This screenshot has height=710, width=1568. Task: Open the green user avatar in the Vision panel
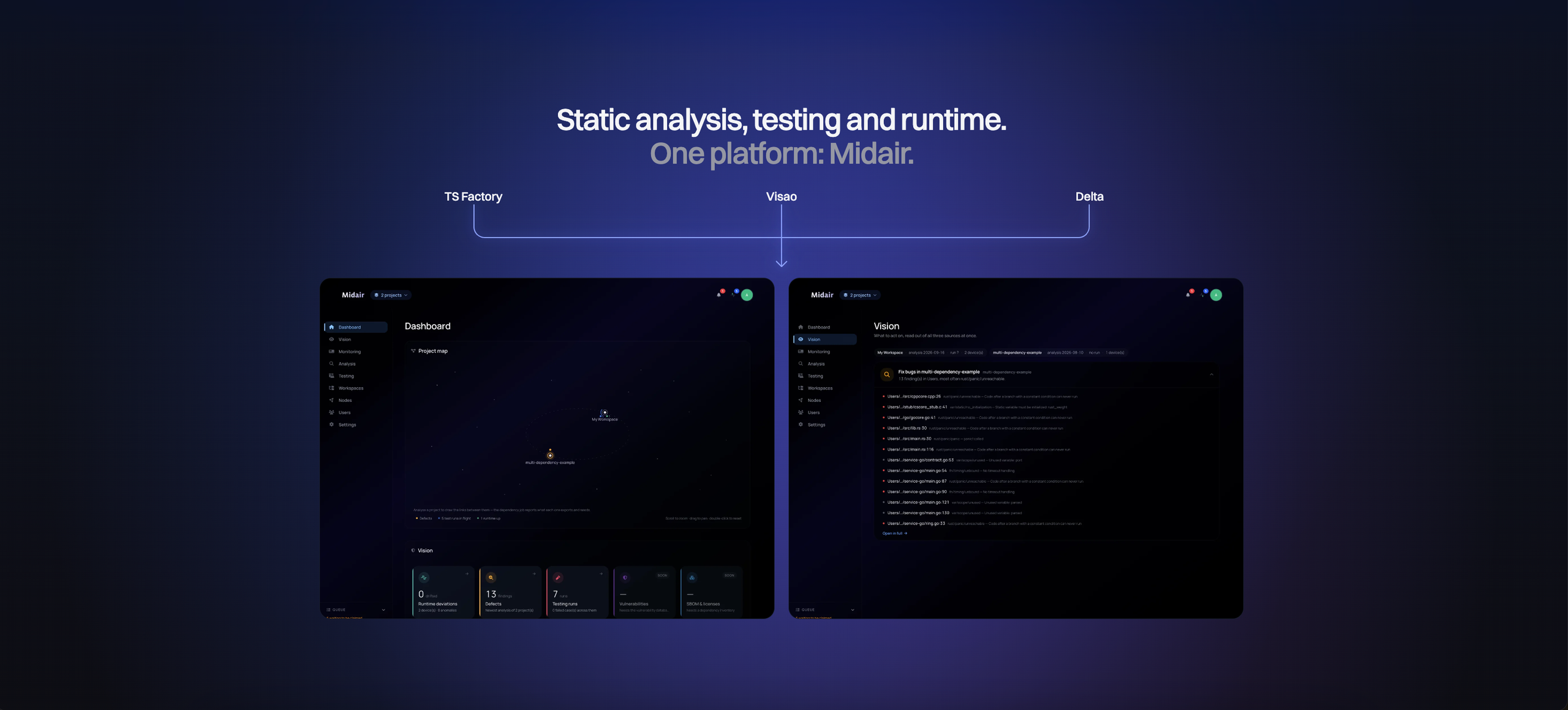[1216, 295]
